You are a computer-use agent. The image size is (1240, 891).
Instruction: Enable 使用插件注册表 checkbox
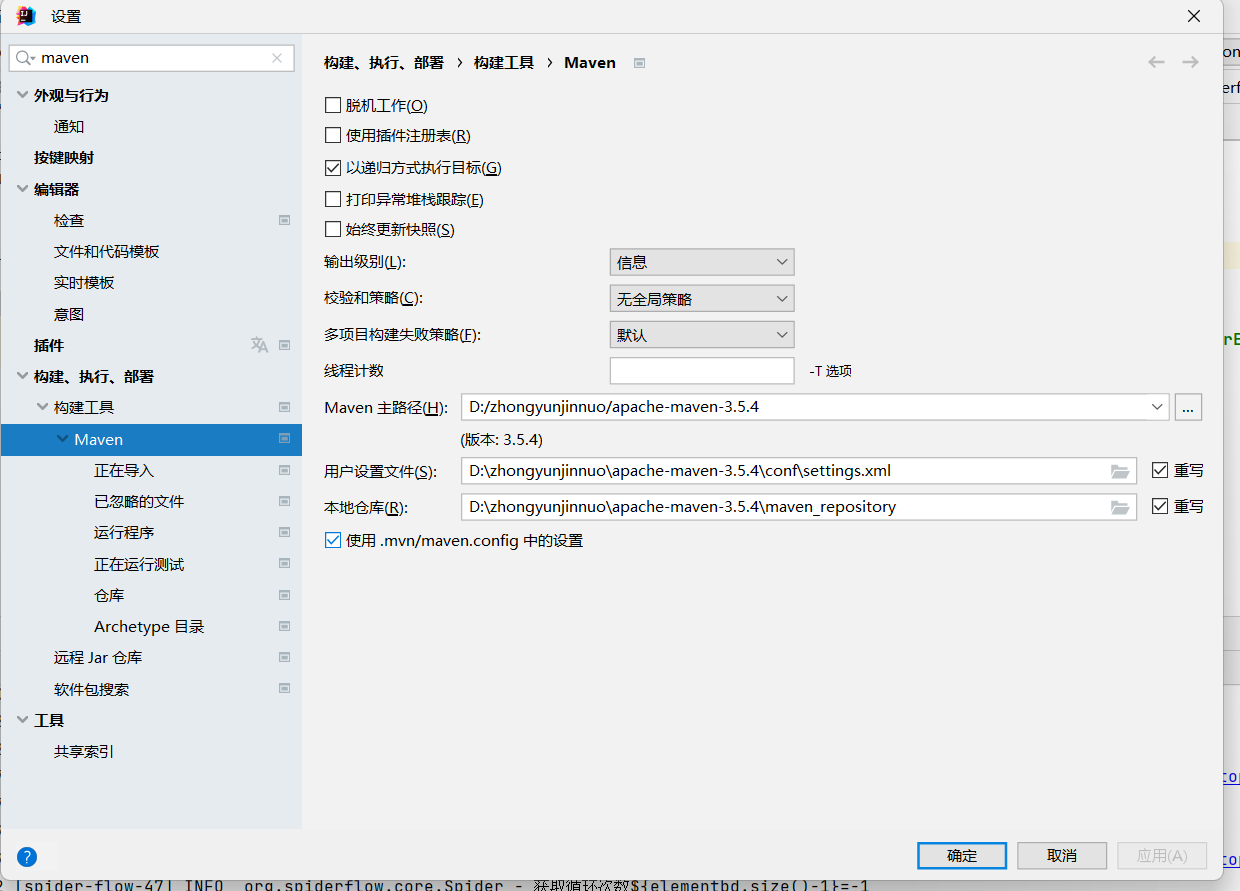[x=333, y=135]
